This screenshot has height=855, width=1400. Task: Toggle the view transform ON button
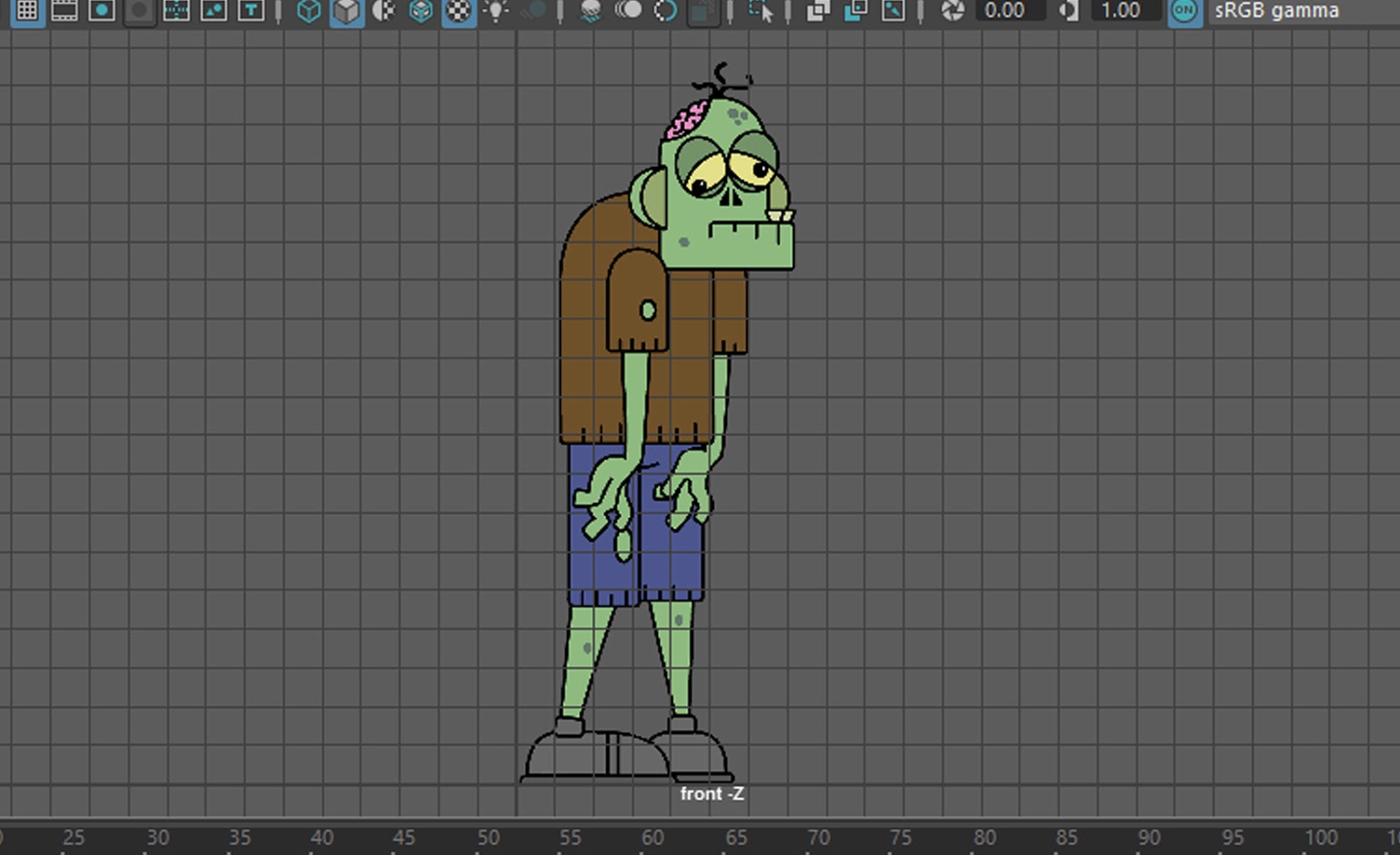(1185, 11)
